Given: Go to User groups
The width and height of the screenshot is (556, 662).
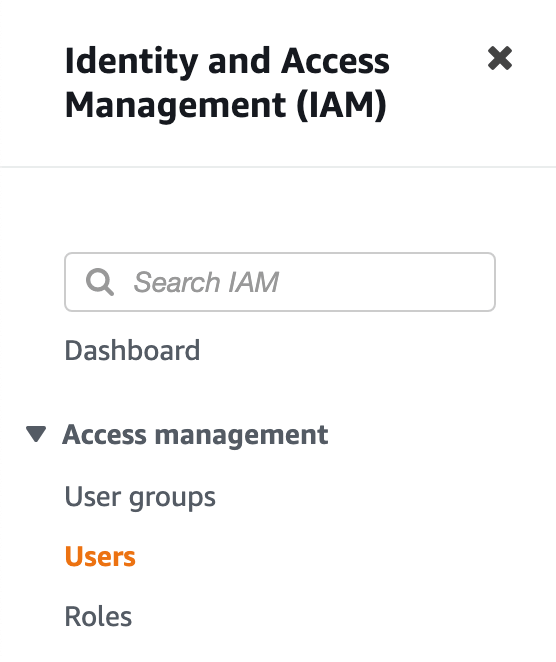Looking at the screenshot, I should point(140,497).
